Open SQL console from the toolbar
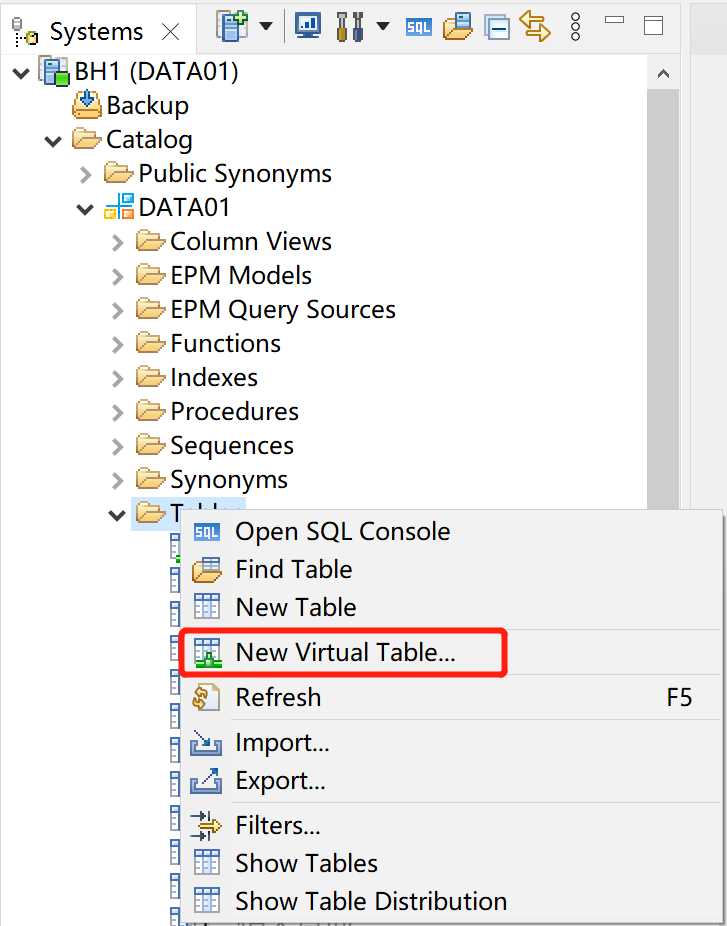727x926 pixels. [418, 26]
